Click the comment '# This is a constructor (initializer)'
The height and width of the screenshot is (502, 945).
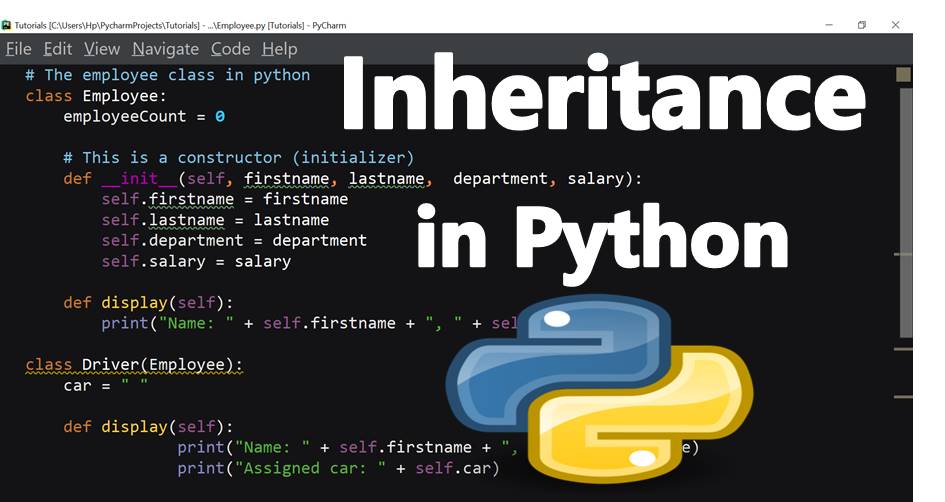239,158
